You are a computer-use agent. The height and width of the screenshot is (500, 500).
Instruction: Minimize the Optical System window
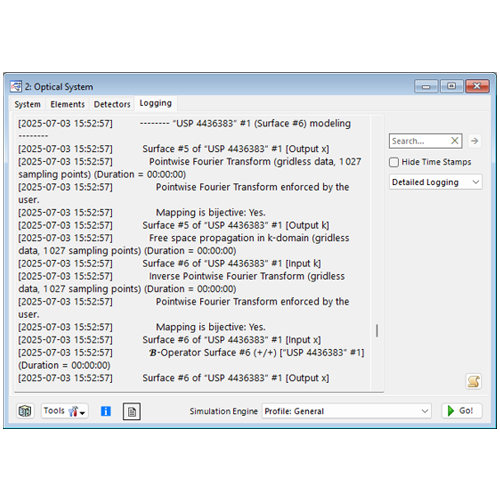click(x=426, y=86)
